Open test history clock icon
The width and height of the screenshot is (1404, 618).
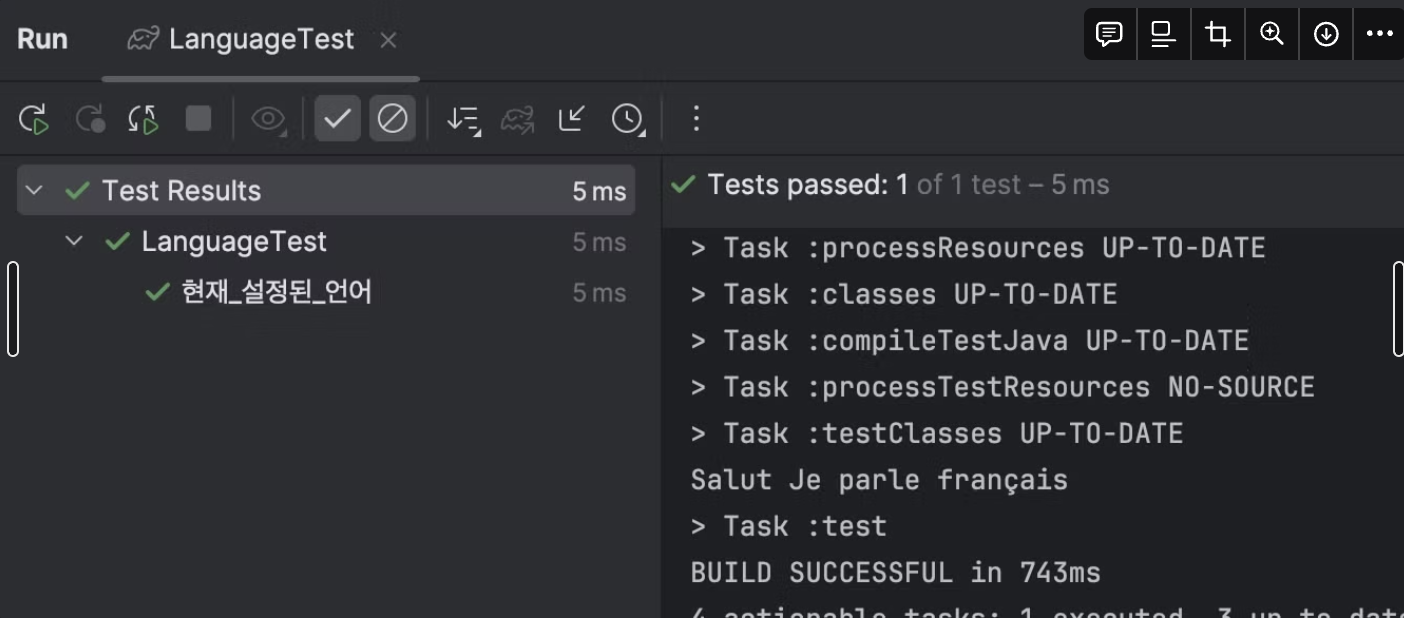627,120
